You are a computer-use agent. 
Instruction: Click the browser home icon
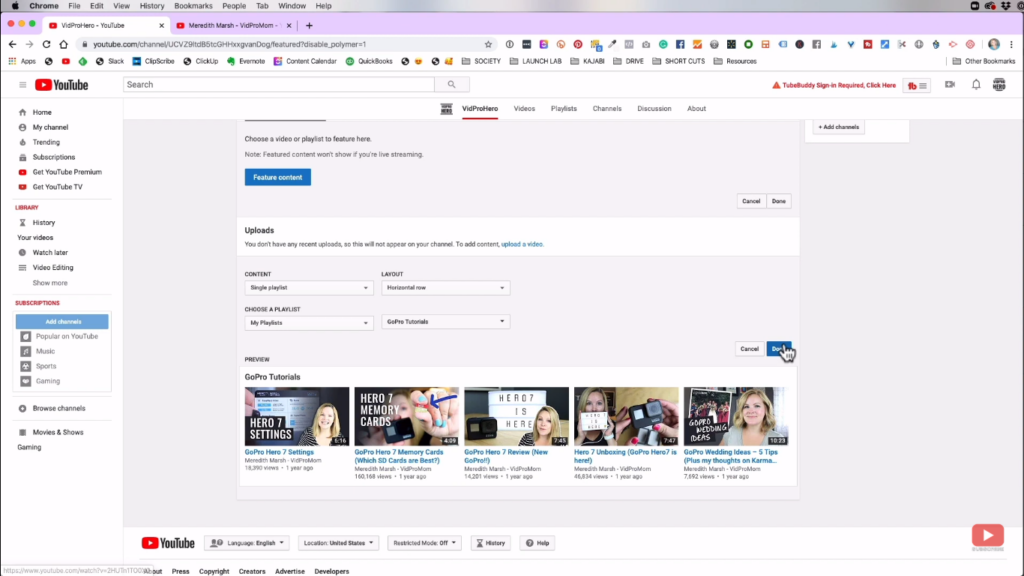pyautogui.click(x=63, y=44)
